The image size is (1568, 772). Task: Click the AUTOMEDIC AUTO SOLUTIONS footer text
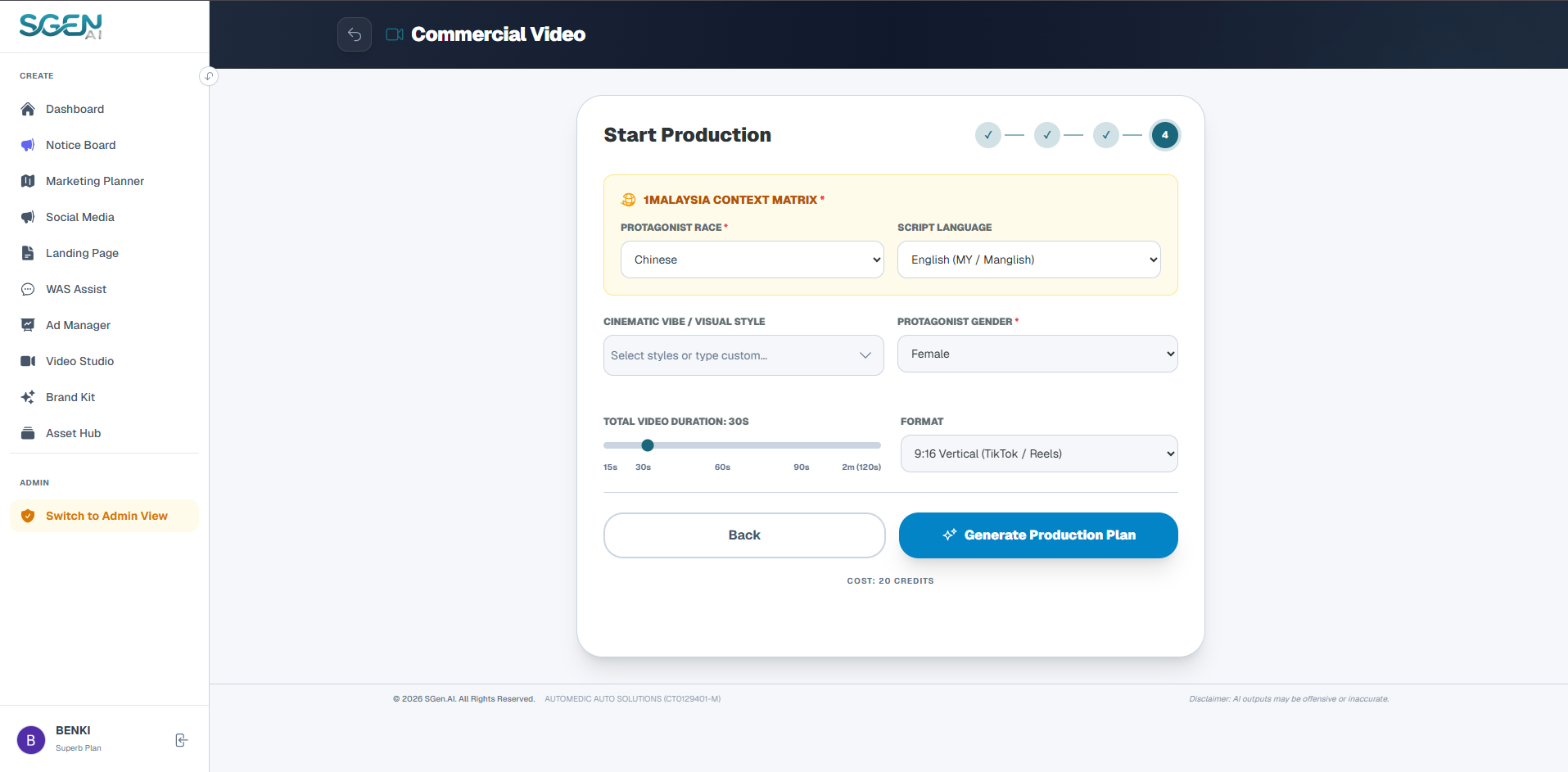coord(632,699)
